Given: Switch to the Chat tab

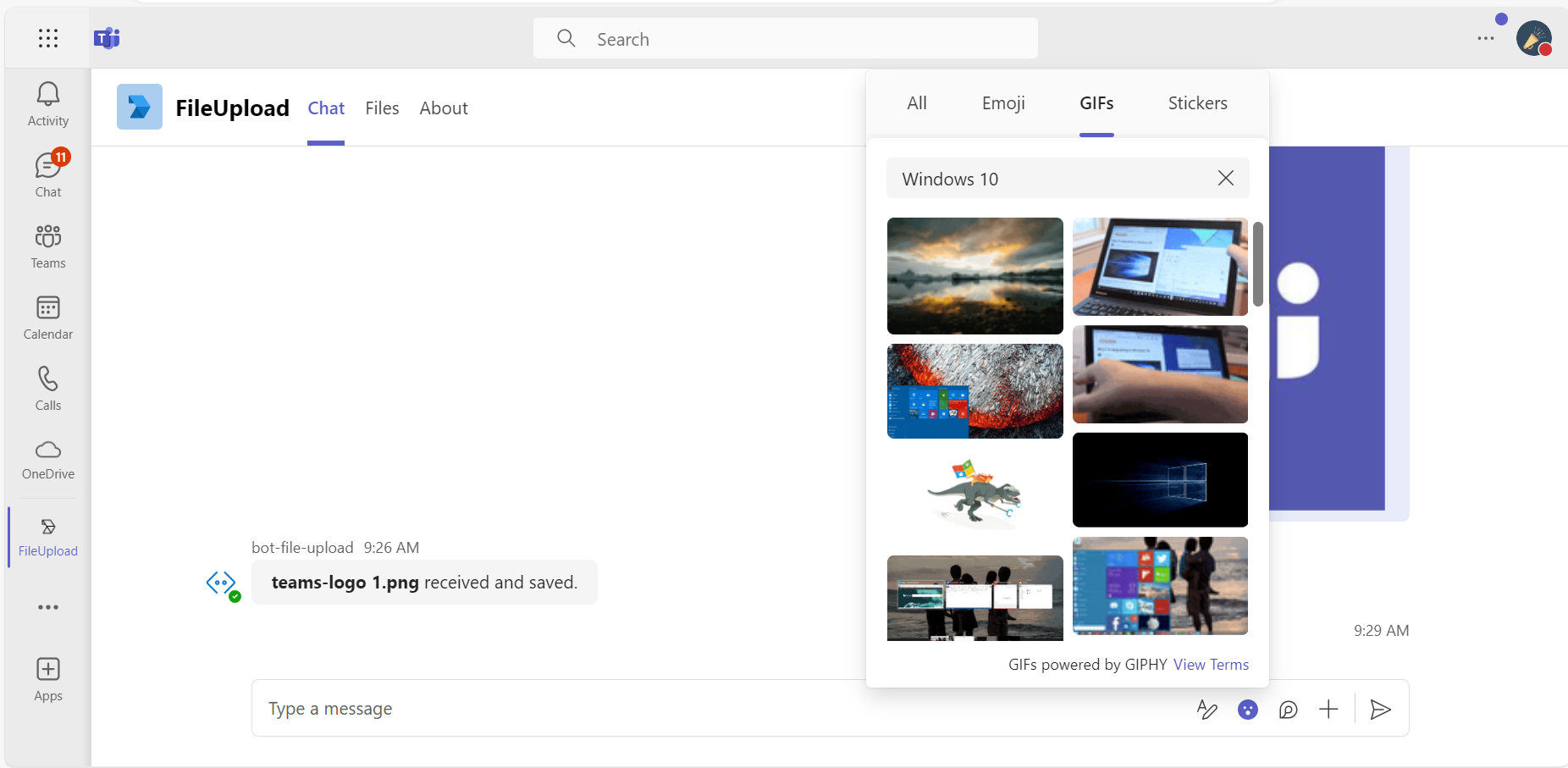Looking at the screenshot, I should pyautogui.click(x=326, y=108).
